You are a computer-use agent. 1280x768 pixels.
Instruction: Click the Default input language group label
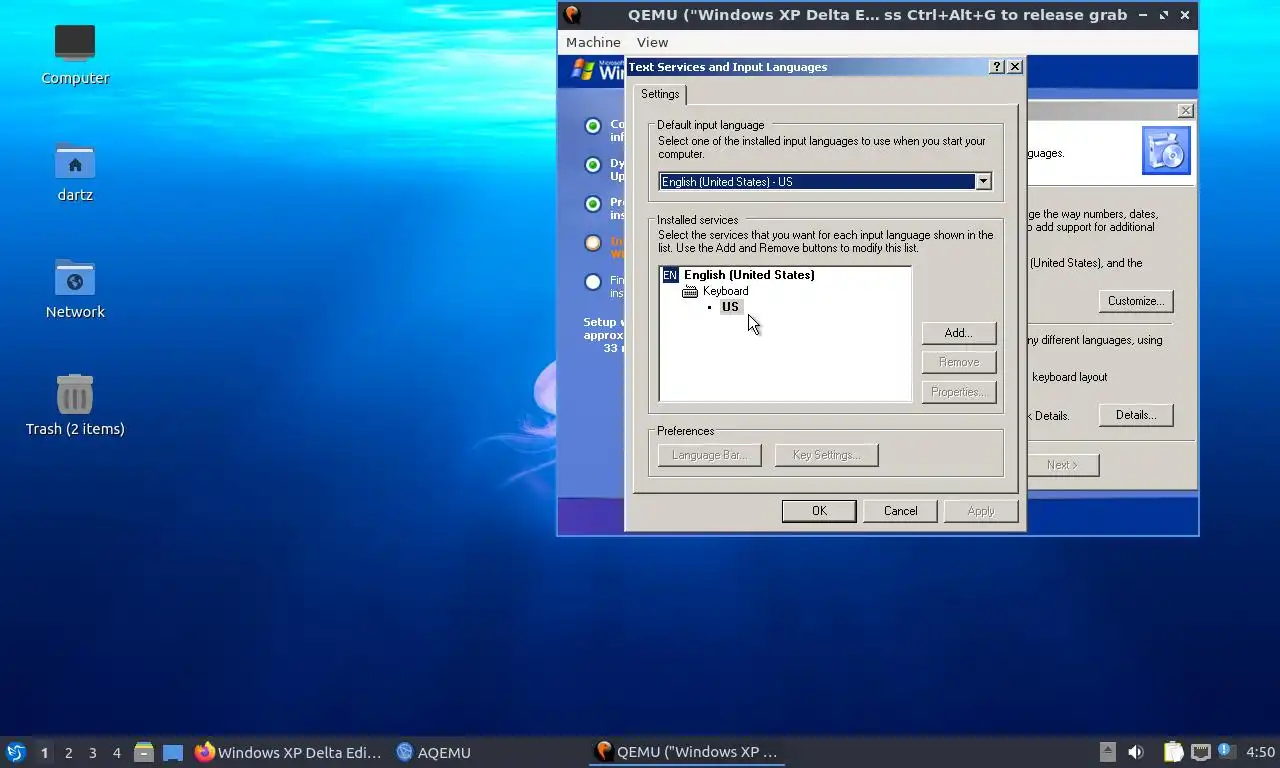click(x=710, y=125)
